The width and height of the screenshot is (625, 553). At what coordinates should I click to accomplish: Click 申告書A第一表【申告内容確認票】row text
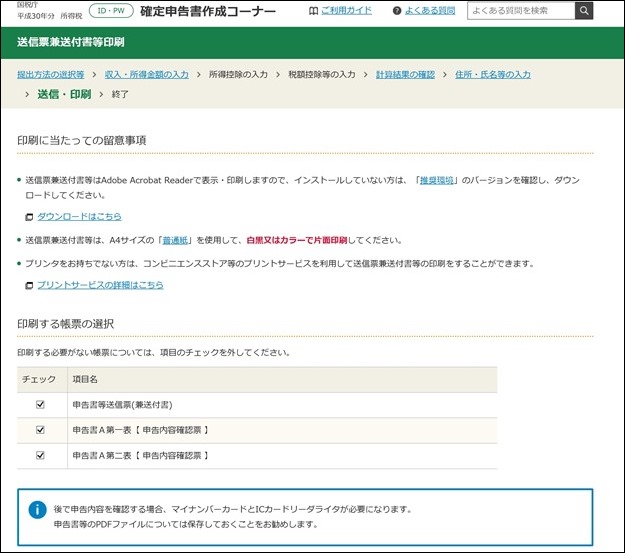pyautogui.click(x=141, y=430)
